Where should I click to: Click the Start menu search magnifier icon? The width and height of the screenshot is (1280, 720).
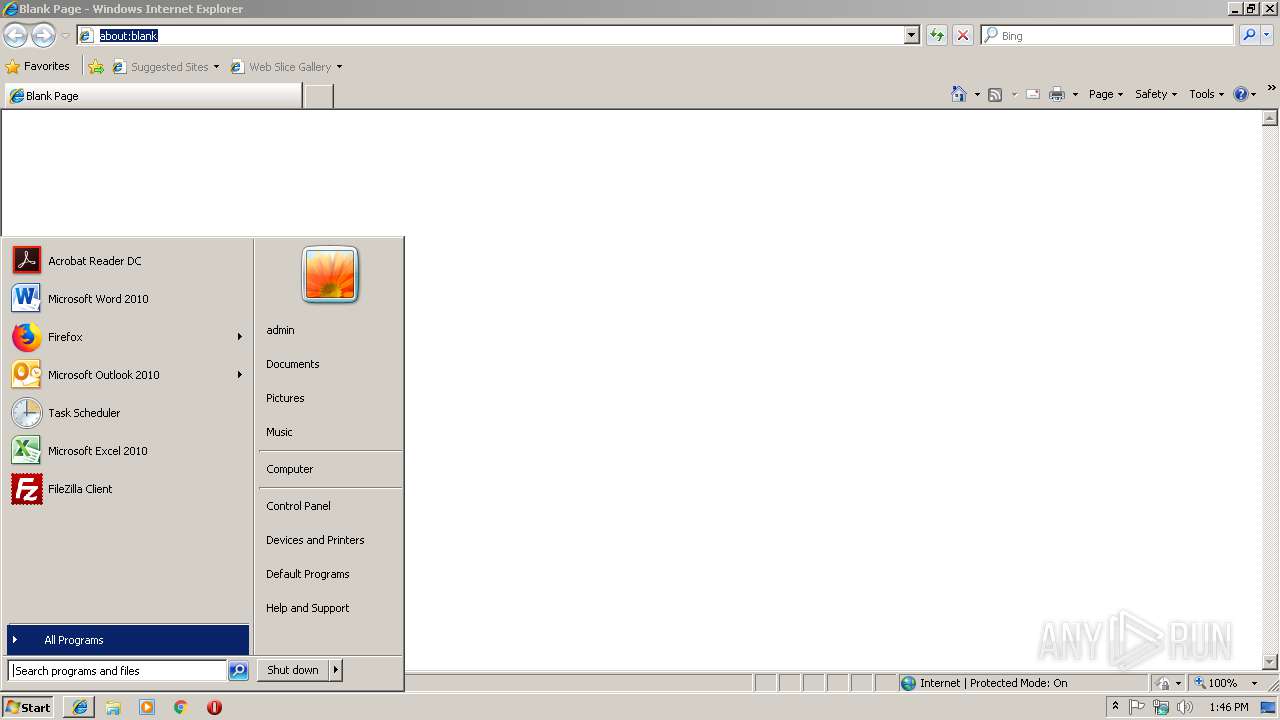tap(238, 671)
